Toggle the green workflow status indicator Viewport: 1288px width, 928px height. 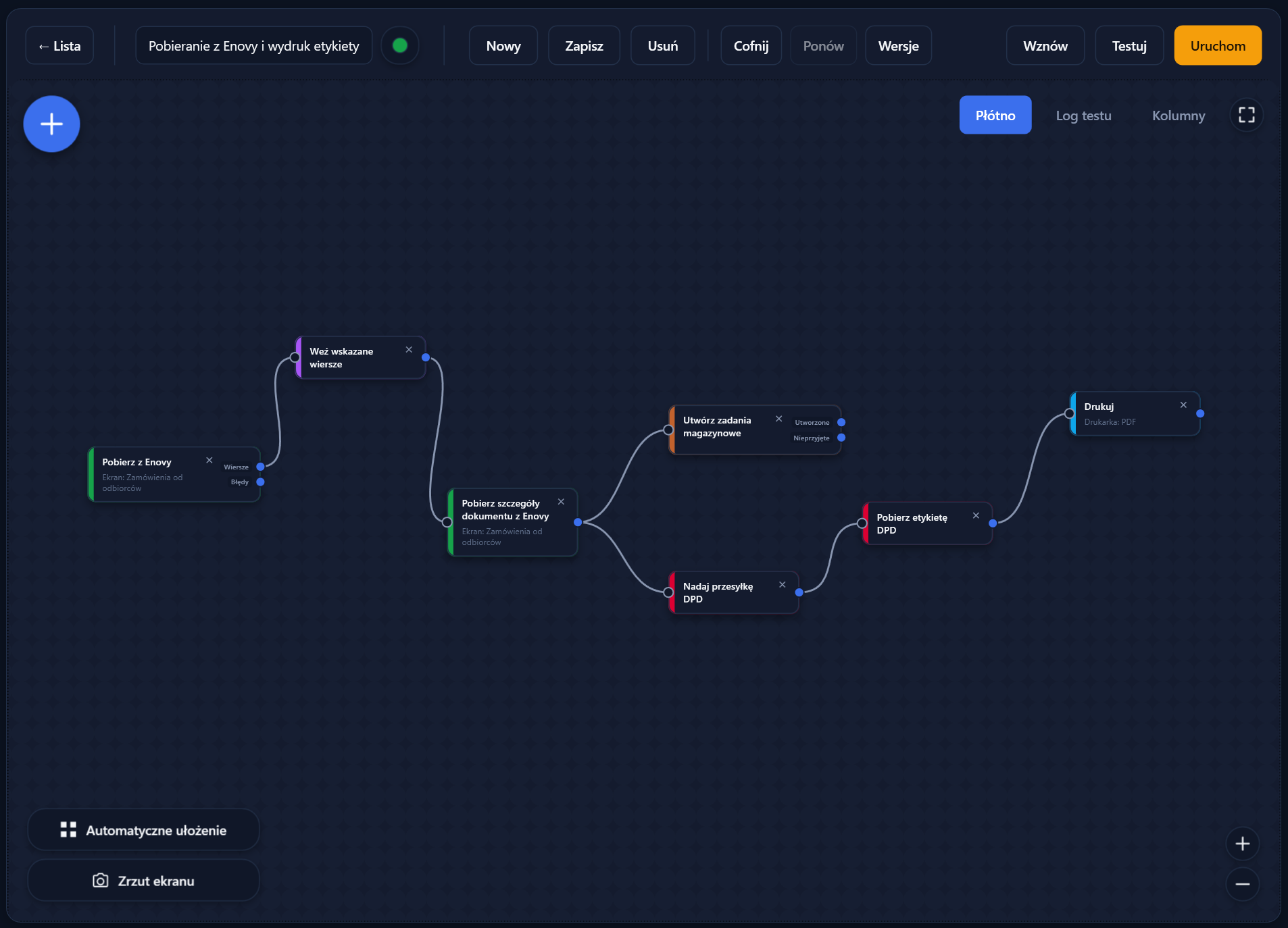(400, 45)
